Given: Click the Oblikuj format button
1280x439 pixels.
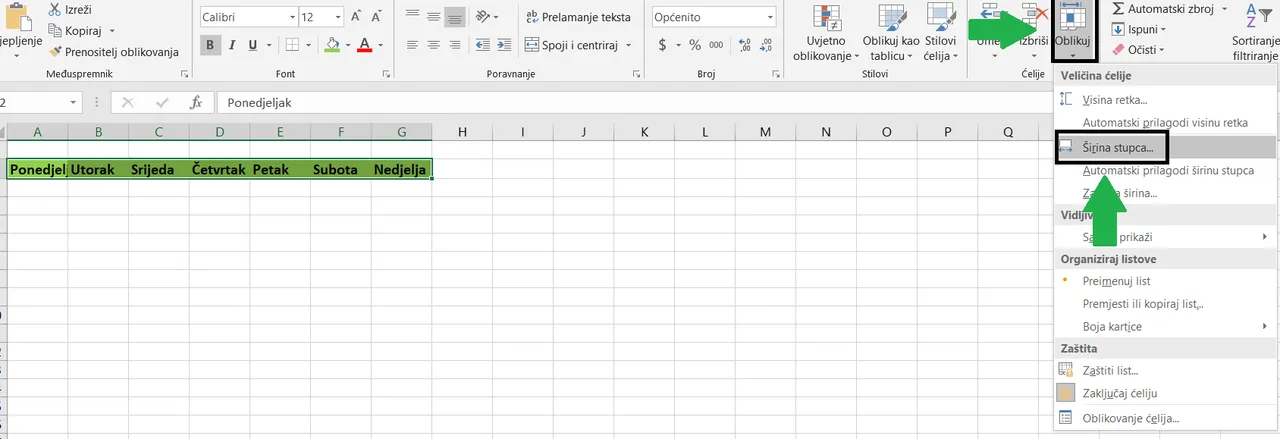Looking at the screenshot, I should 1074,33.
